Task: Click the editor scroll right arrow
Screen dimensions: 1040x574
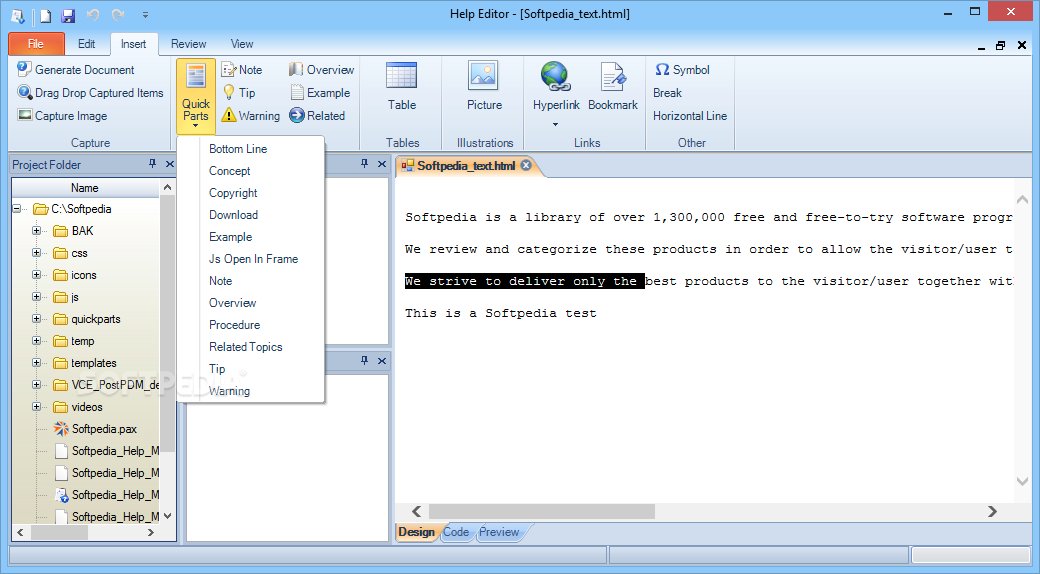Action: 992,512
